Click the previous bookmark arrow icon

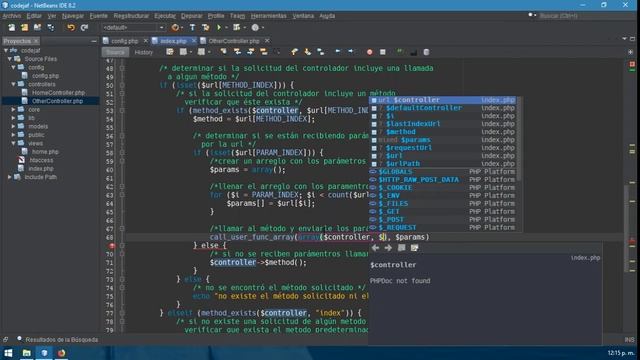point(295,52)
